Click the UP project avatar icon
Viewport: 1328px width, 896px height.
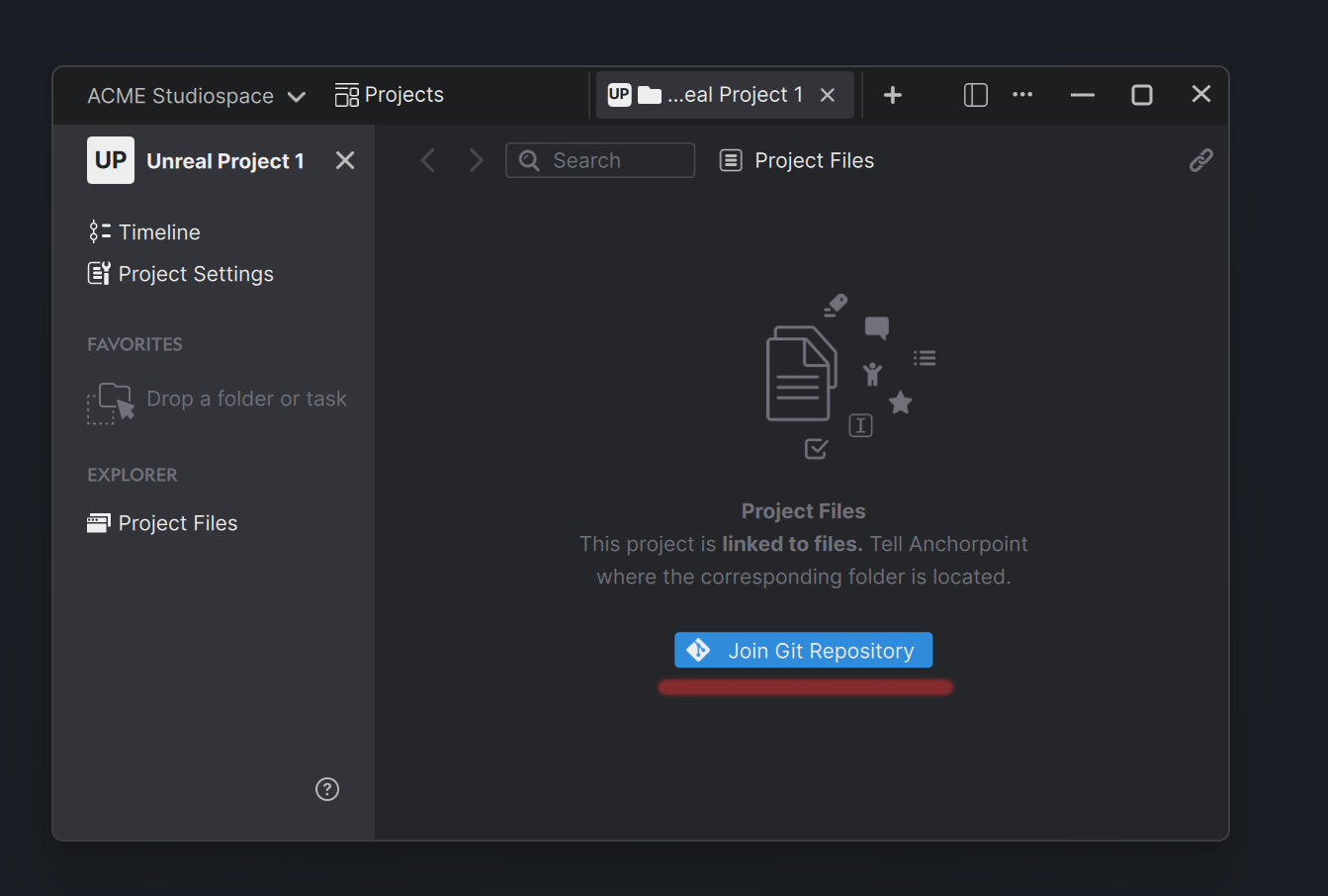coord(110,159)
